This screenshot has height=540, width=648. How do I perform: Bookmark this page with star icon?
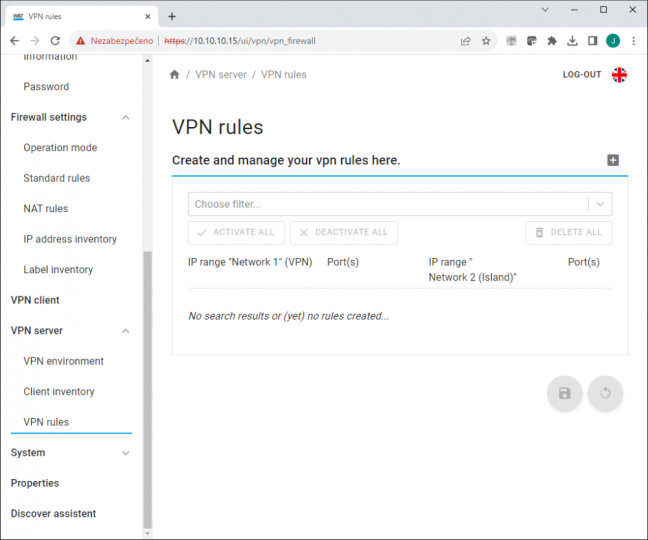click(486, 40)
